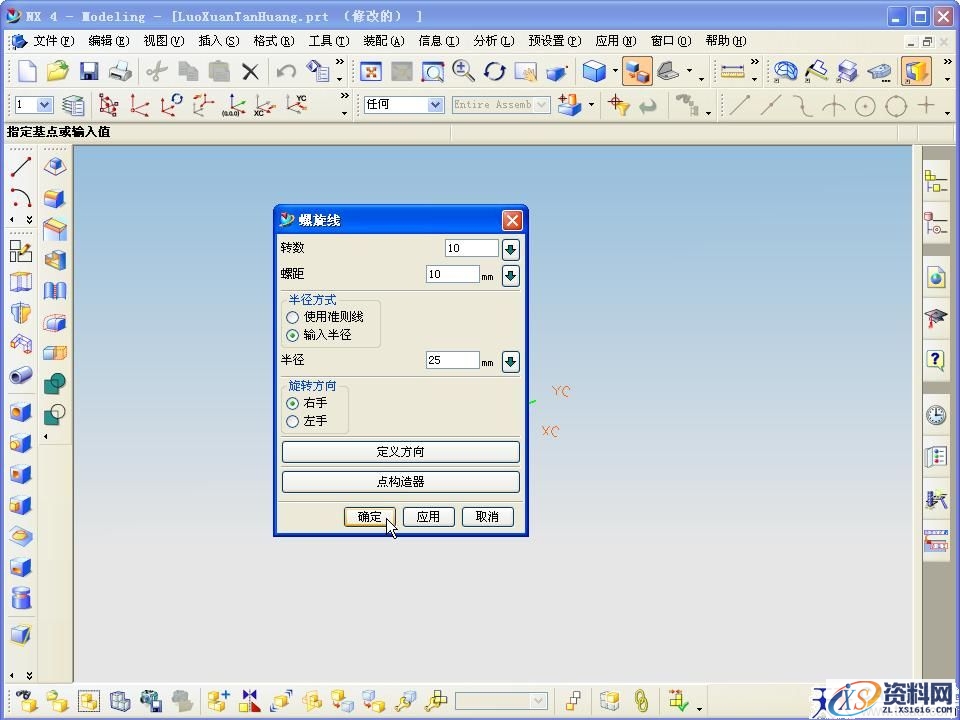Screen dimensions: 960x720
Task: Choose 左手 rotation direction
Action: (293, 421)
